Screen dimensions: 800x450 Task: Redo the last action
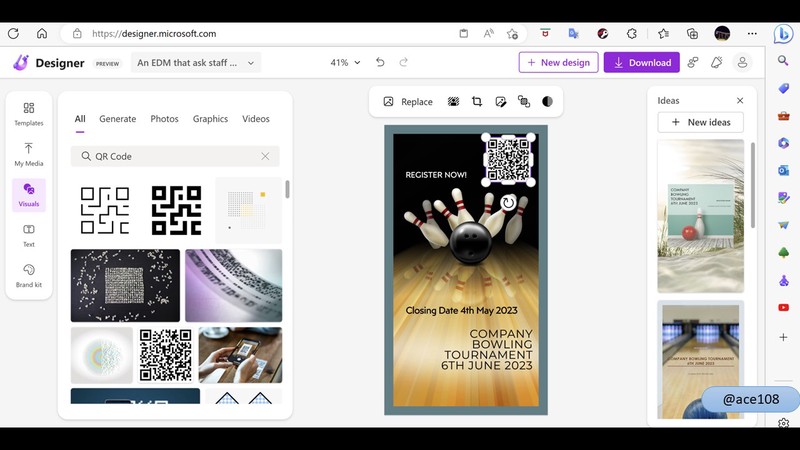[x=404, y=62]
